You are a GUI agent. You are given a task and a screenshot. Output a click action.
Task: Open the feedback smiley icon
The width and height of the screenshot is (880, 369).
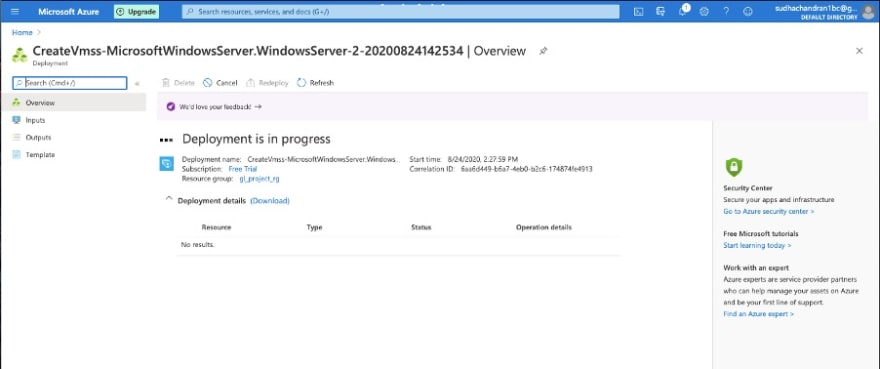point(747,11)
